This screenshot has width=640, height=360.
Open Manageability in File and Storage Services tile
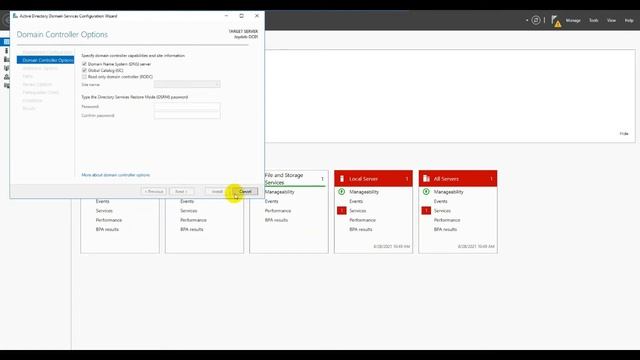point(279,192)
